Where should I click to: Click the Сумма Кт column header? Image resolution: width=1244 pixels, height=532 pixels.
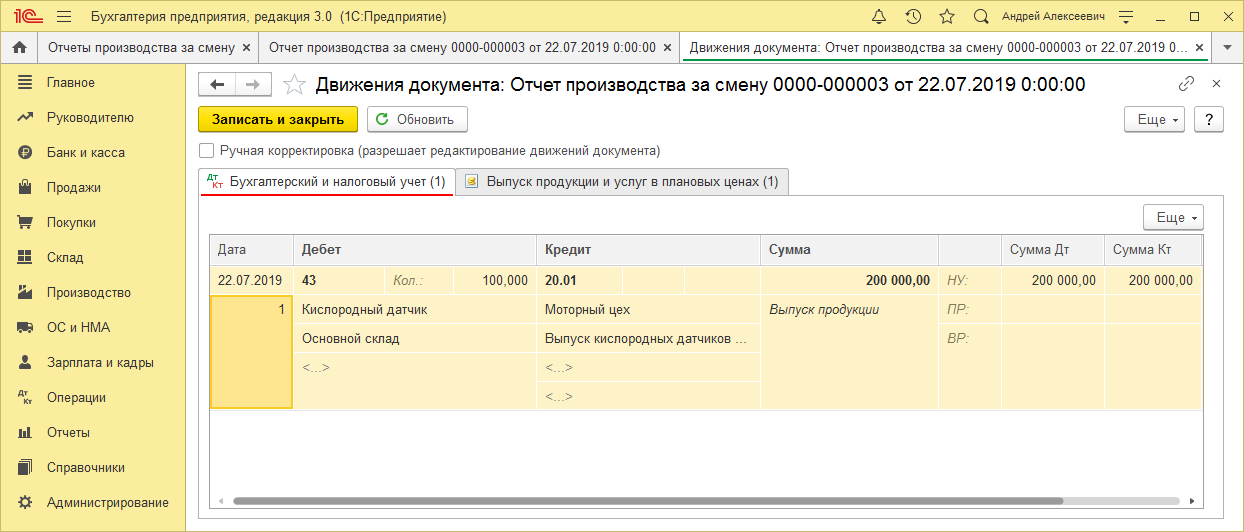tap(1152, 249)
